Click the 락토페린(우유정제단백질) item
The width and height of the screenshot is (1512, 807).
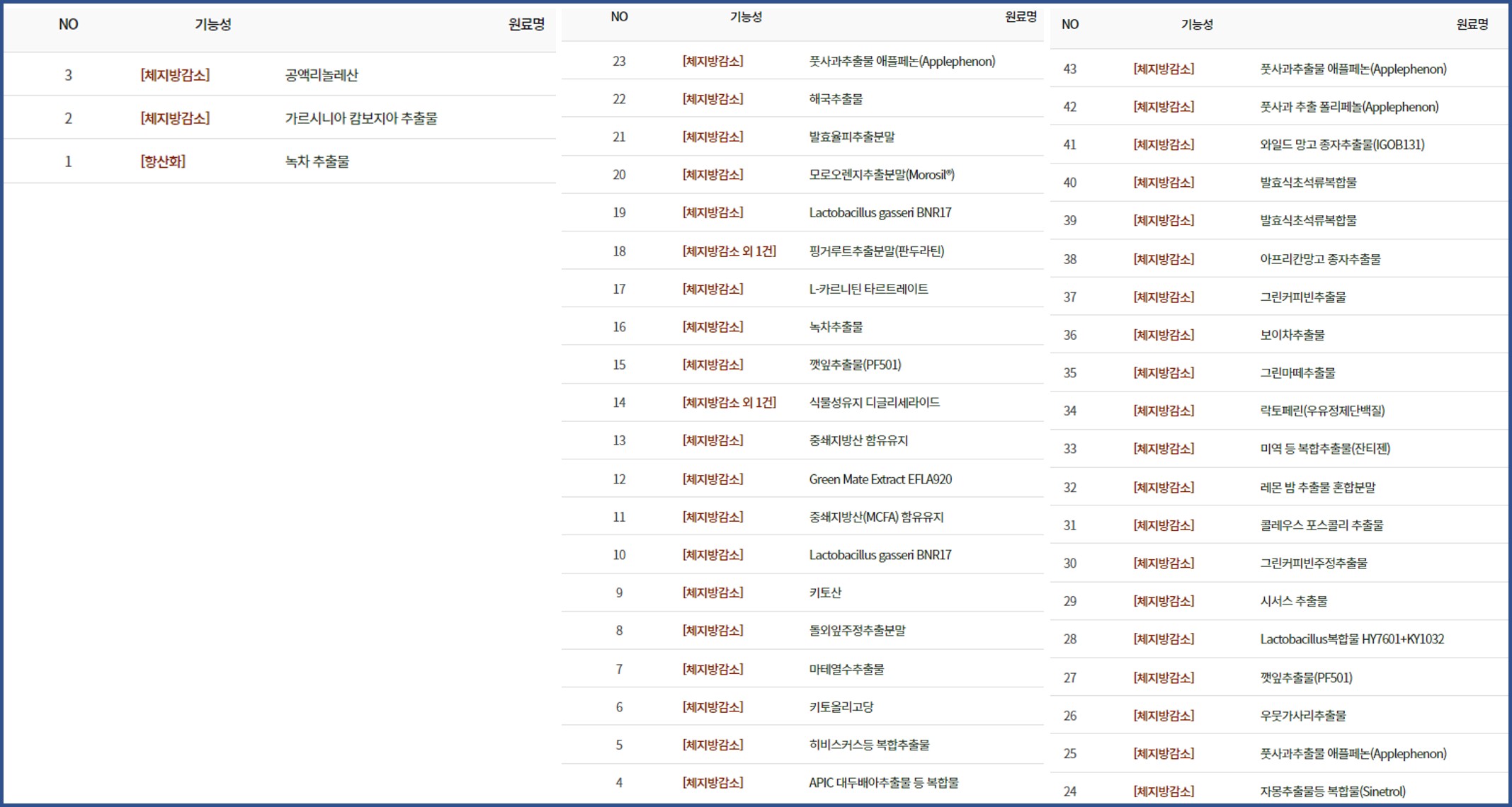(x=1322, y=411)
